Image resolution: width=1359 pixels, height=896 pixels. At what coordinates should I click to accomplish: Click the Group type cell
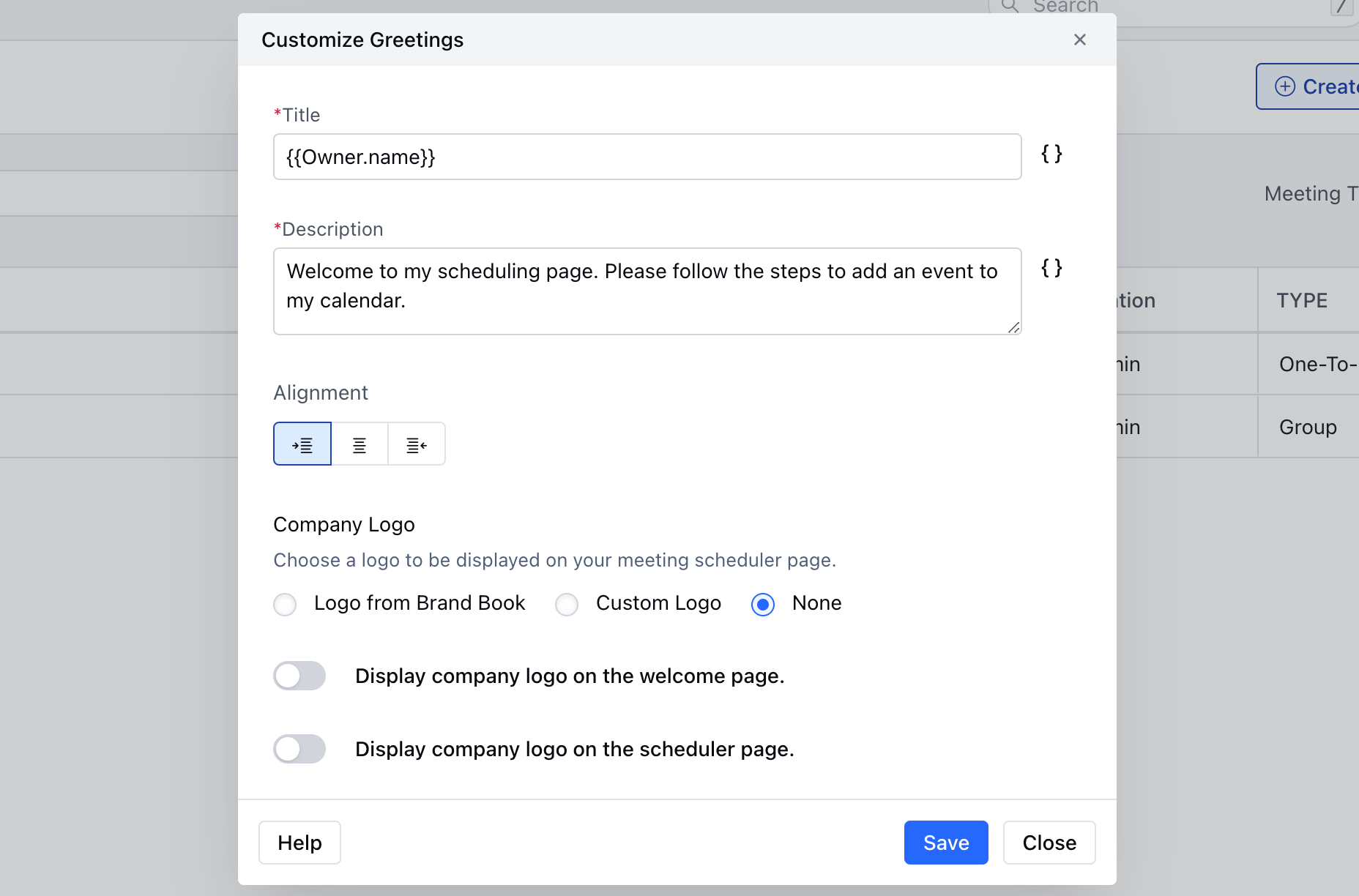pos(1308,427)
